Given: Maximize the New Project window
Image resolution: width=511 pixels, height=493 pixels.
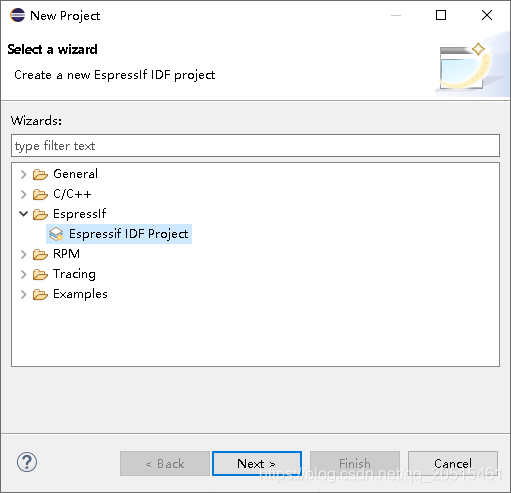Looking at the screenshot, I should click(441, 15).
